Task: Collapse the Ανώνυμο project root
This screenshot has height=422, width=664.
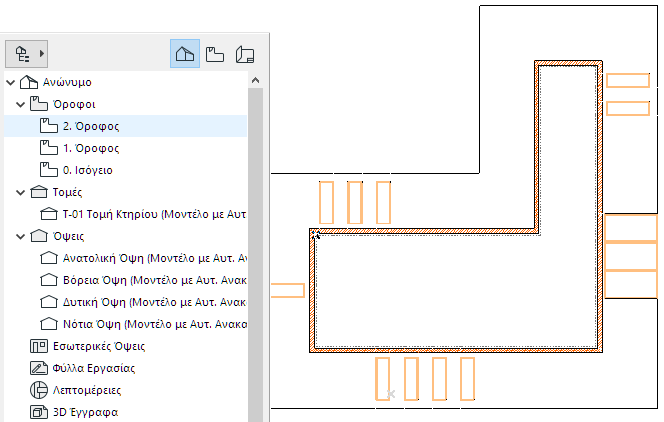Action: [11, 83]
